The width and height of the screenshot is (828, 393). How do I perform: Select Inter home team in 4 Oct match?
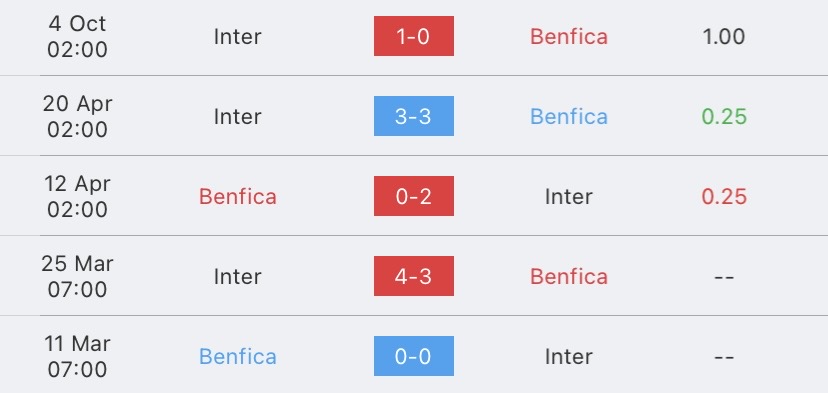tap(238, 36)
